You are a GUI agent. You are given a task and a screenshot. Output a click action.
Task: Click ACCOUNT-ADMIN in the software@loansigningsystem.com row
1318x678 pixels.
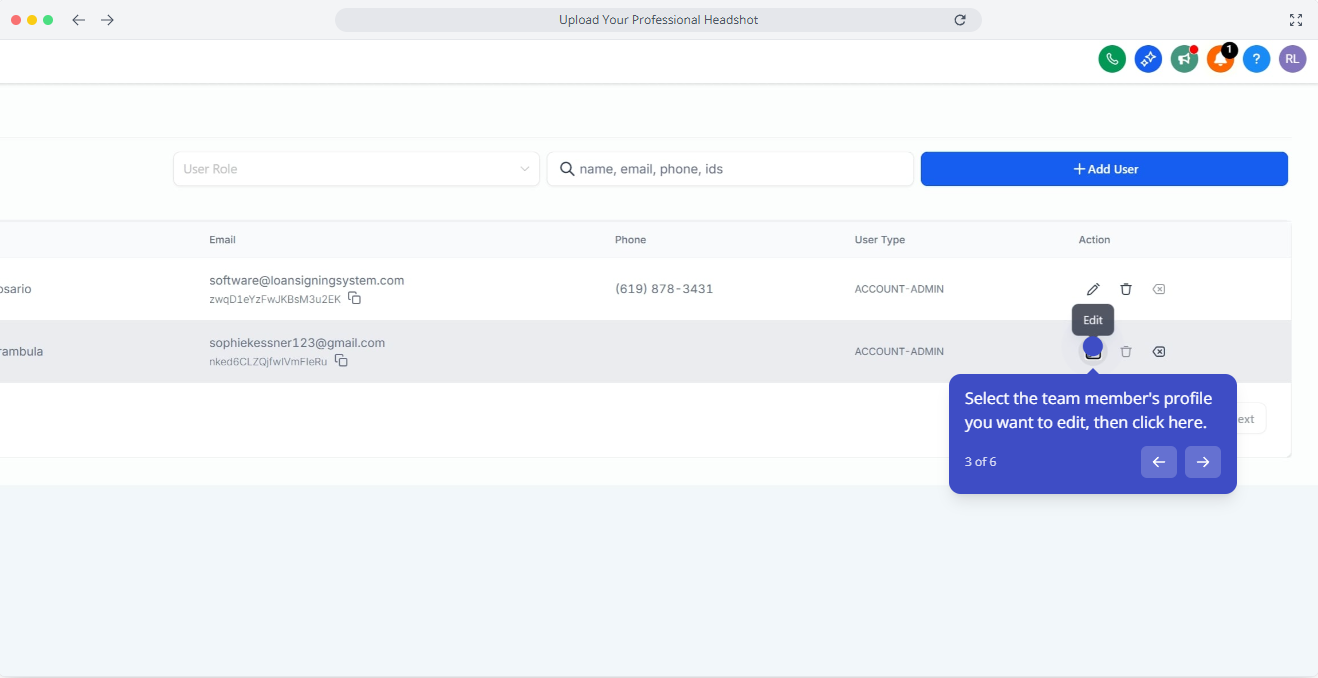tap(899, 289)
